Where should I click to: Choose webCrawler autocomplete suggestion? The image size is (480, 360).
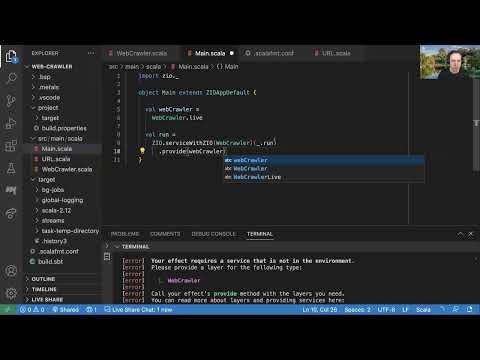pyautogui.click(x=324, y=160)
